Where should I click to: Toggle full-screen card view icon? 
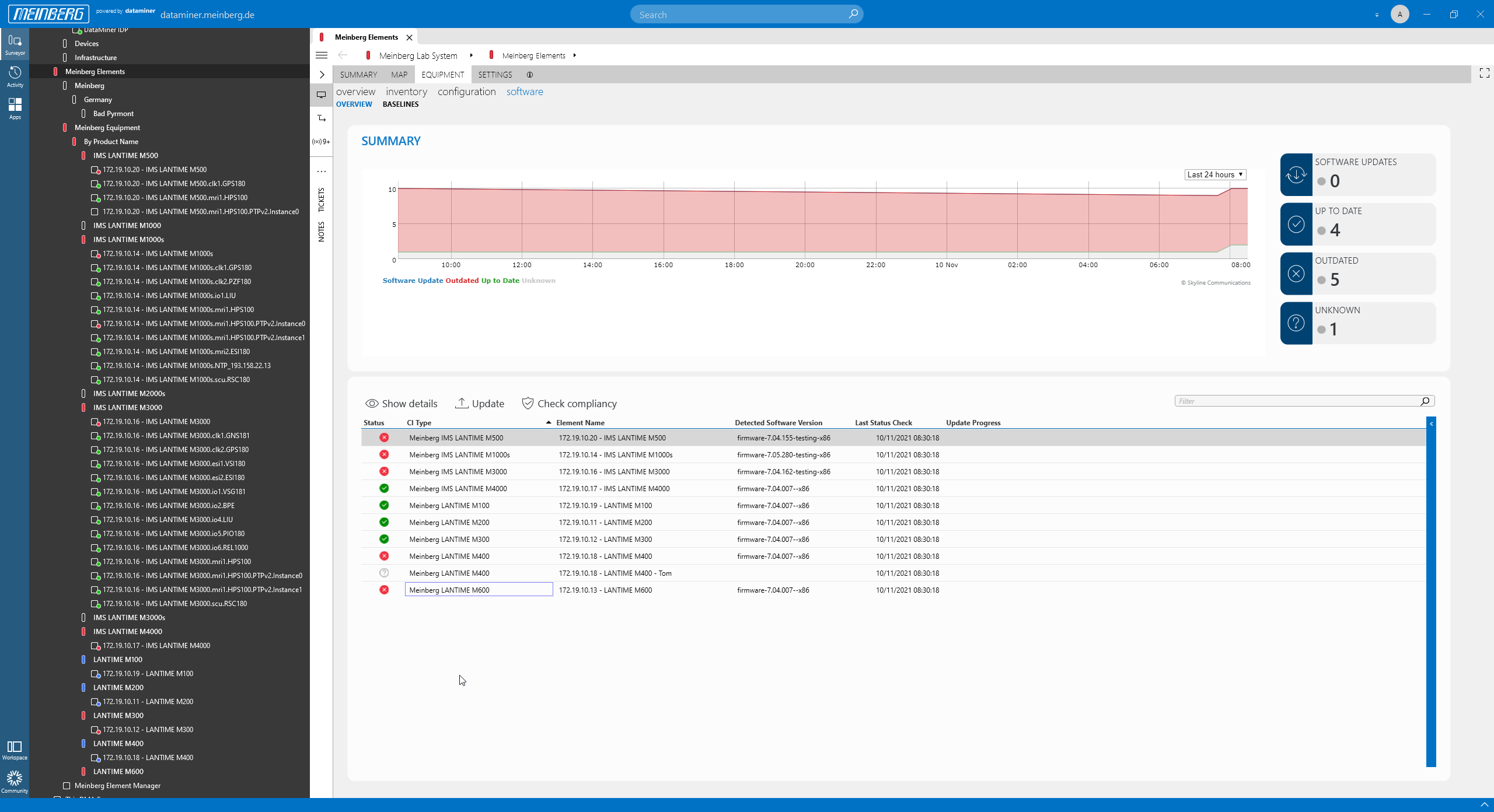pos(1485,73)
